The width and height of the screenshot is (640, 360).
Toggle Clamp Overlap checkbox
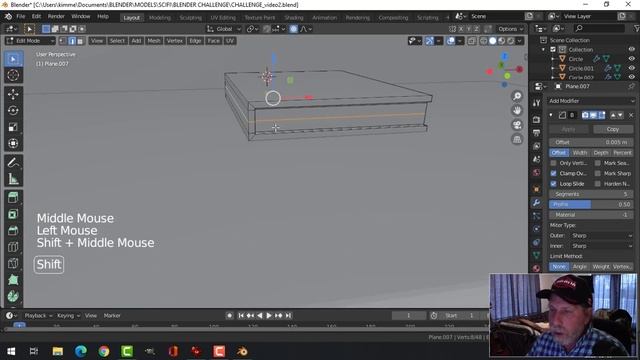tap(553, 173)
